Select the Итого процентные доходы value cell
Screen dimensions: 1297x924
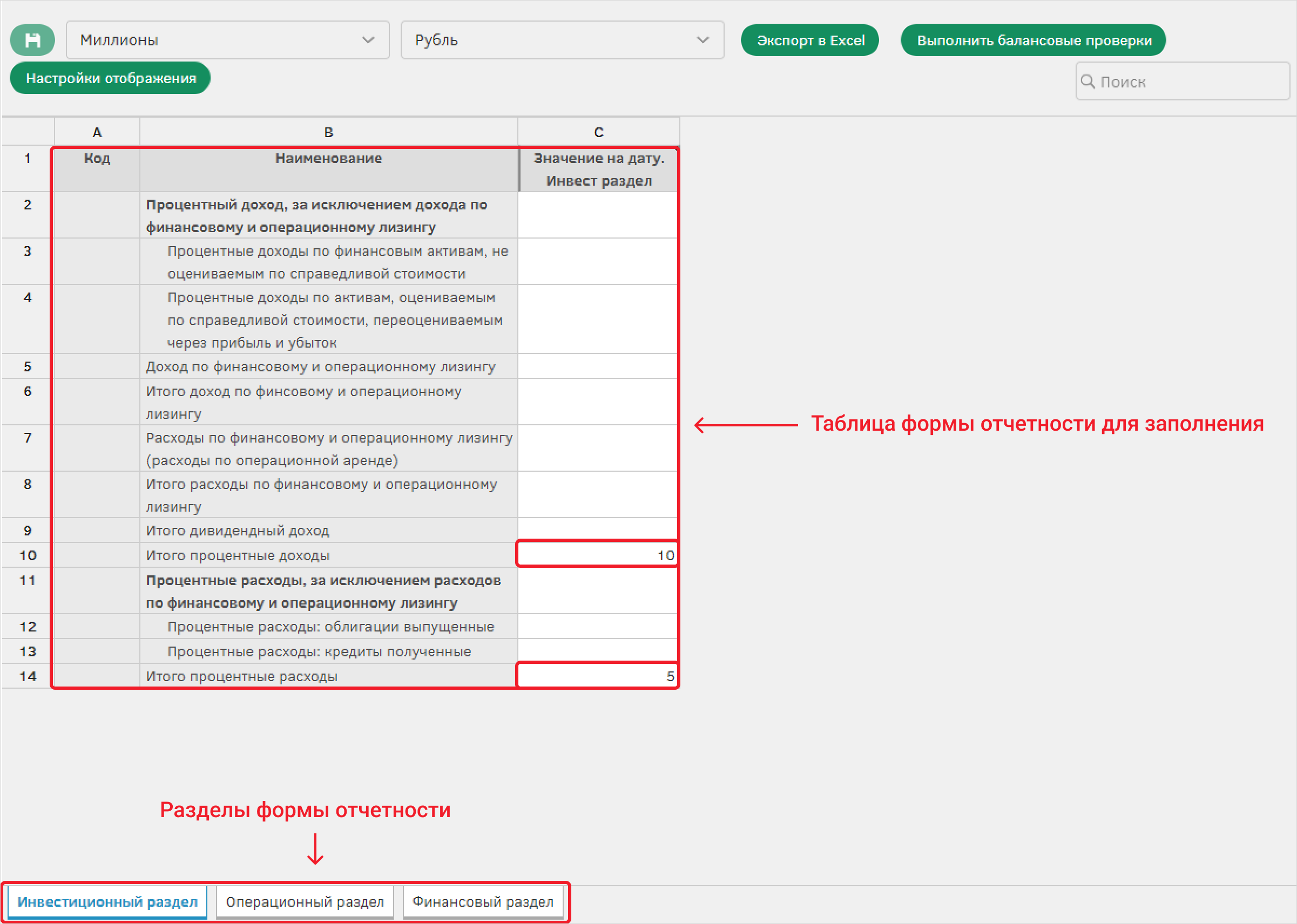tap(598, 555)
